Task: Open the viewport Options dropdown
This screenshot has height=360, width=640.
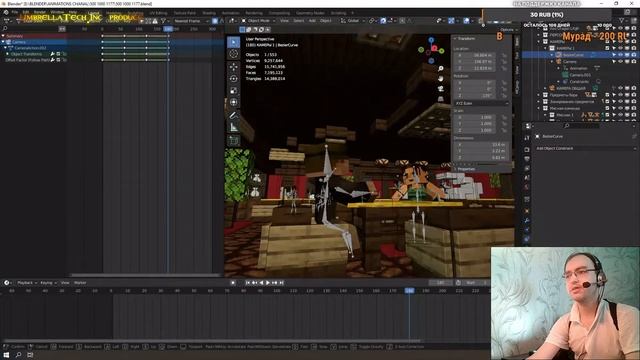Action: pyautogui.click(x=509, y=29)
